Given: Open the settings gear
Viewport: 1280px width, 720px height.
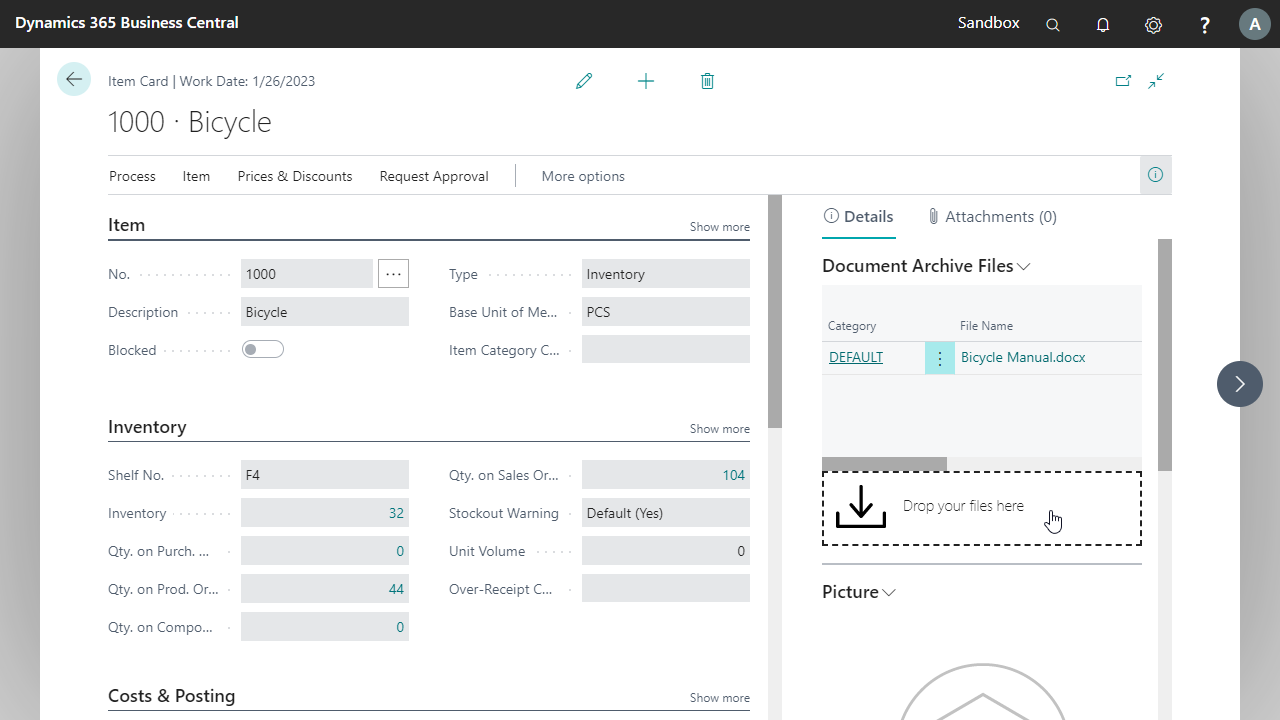Looking at the screenshot, I should (1153, 25).
